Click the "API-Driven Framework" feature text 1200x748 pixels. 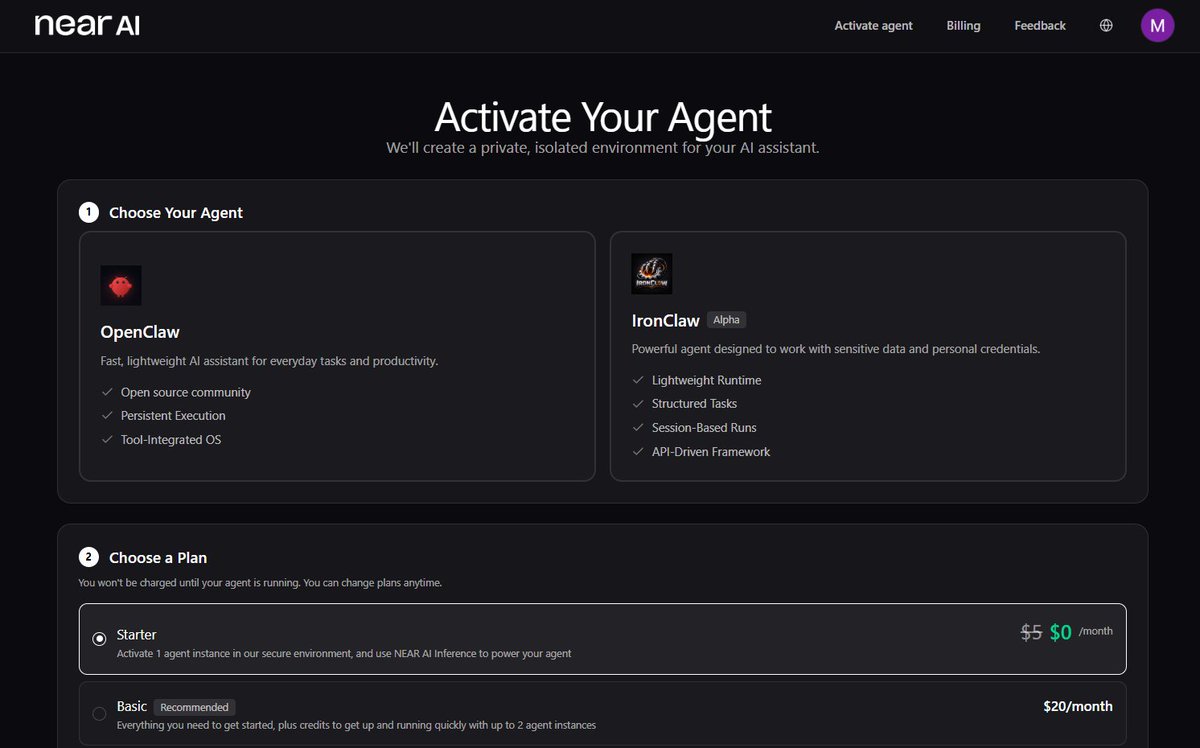click(711, 452)
